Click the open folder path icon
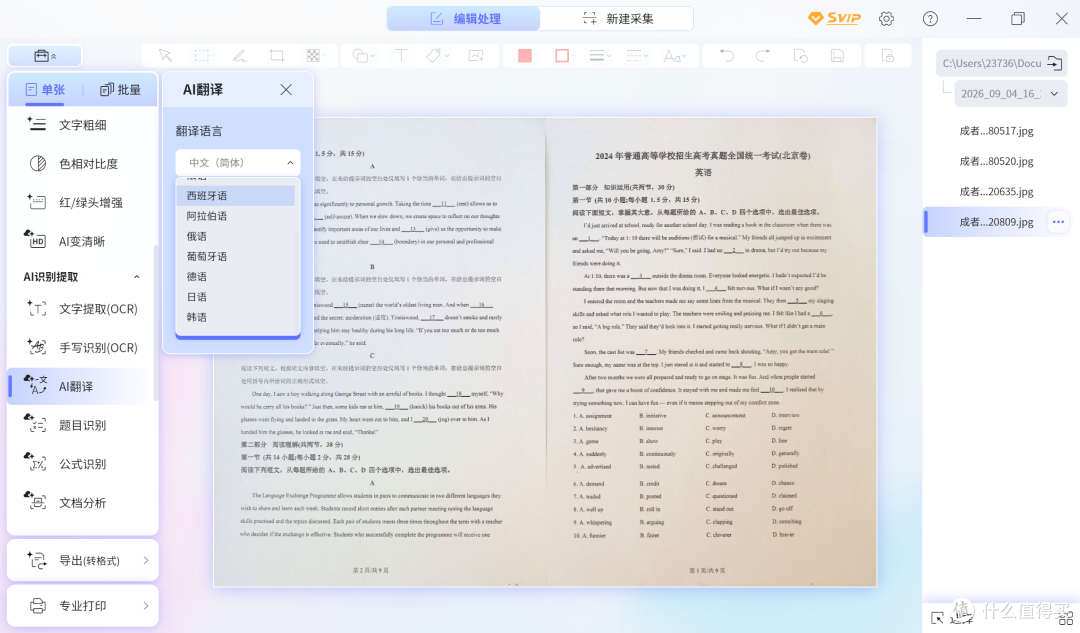This screenshot has height=633, width=1080. [1055, 63]
